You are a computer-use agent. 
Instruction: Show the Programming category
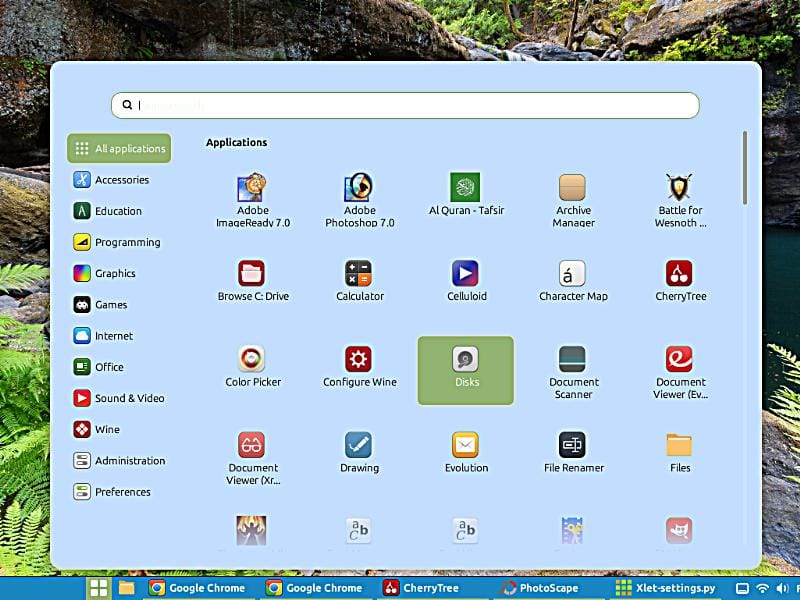click(x=117, y=242)
